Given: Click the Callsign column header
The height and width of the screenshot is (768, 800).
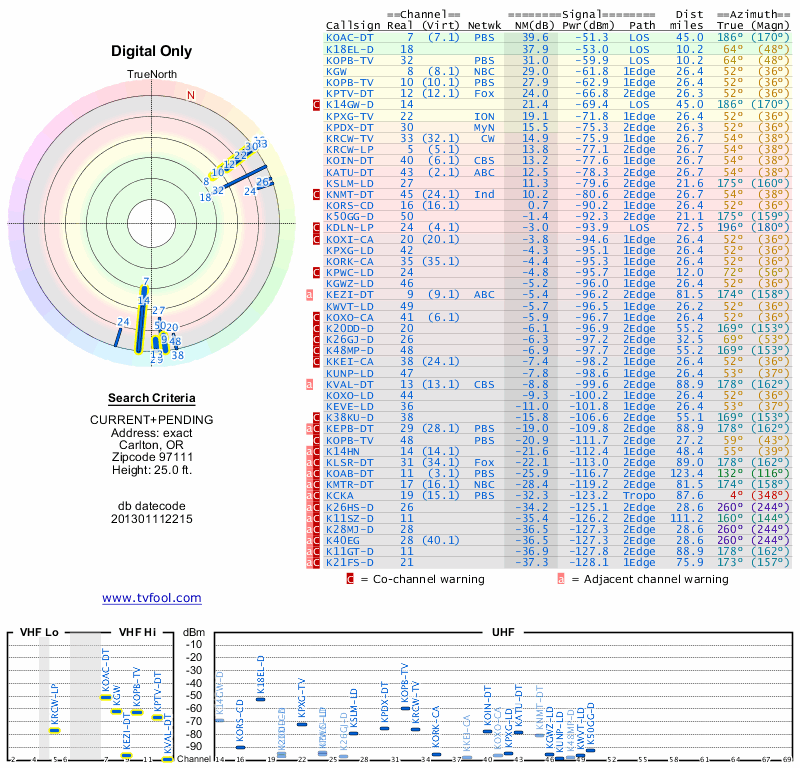Looking at the screenshot, I should [x=353, y=25].
